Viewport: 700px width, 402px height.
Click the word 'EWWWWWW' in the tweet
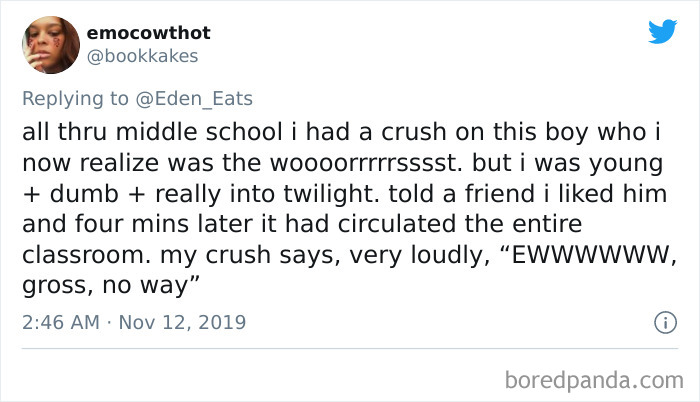click(x=591, y=255)
